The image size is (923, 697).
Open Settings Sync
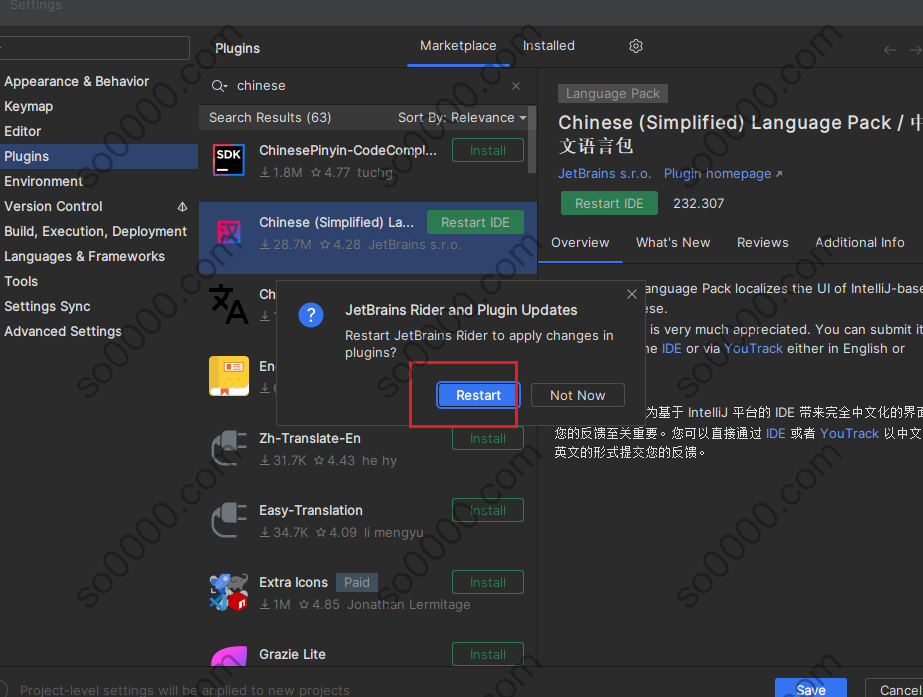pyautogui.click(x=47, y=307)
